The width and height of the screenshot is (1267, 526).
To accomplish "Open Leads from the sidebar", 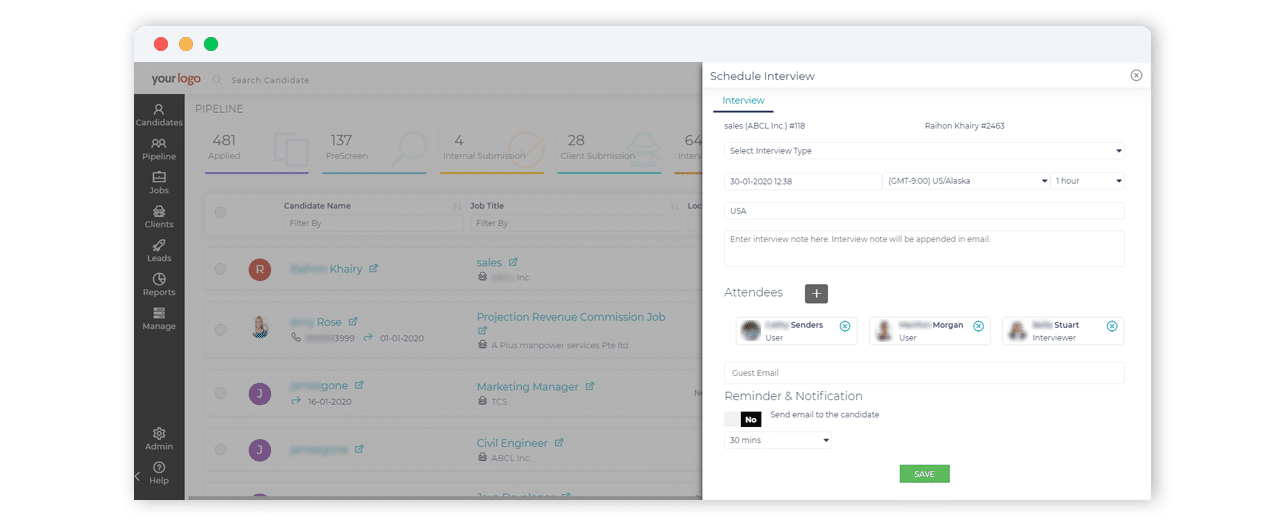I will point(159,251).
